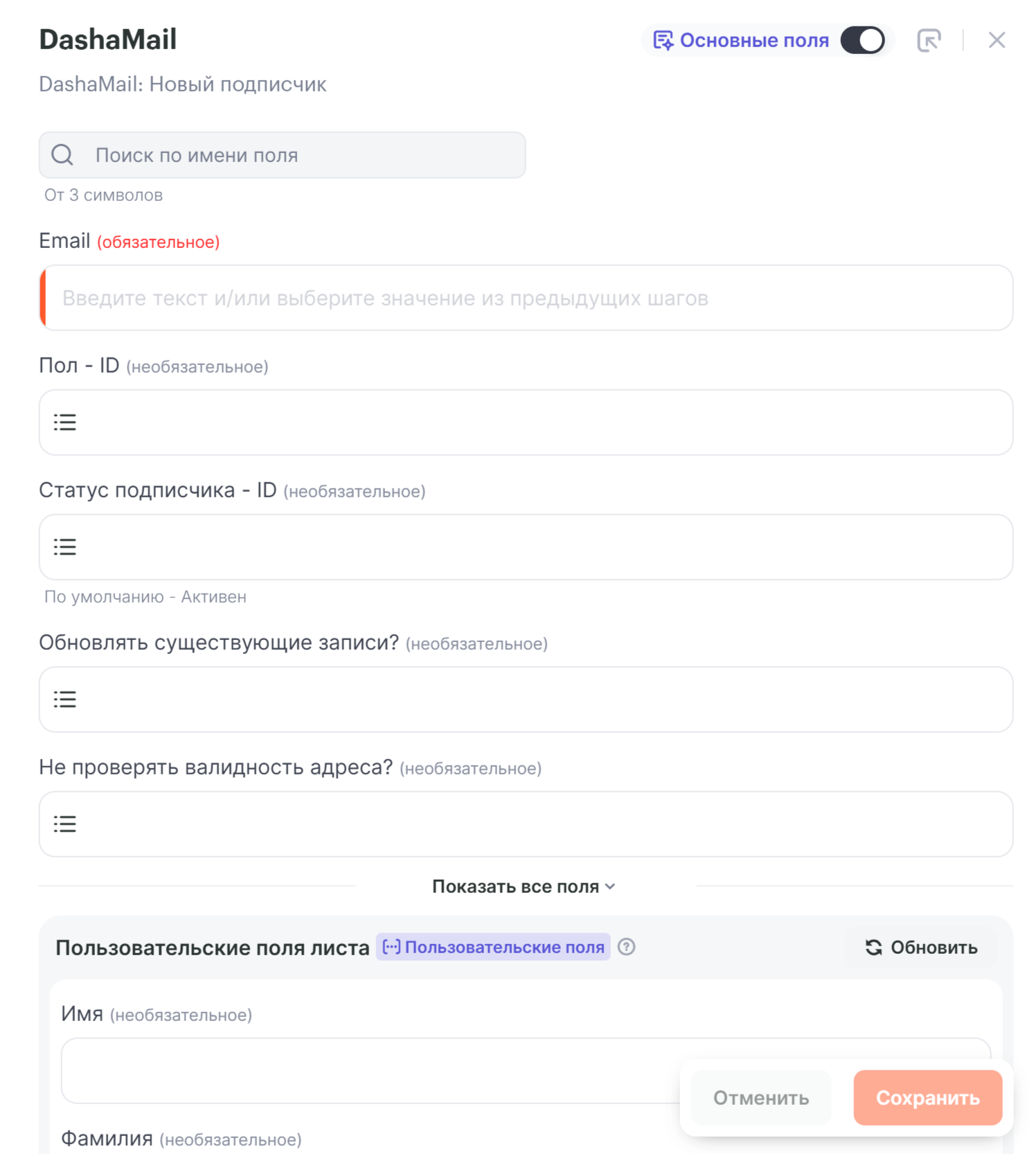The height and width of the screenshot is (1154, 1036).
Task: Open the Обновлять существующие записи dropdown
Action: click(x=526, y=700)
